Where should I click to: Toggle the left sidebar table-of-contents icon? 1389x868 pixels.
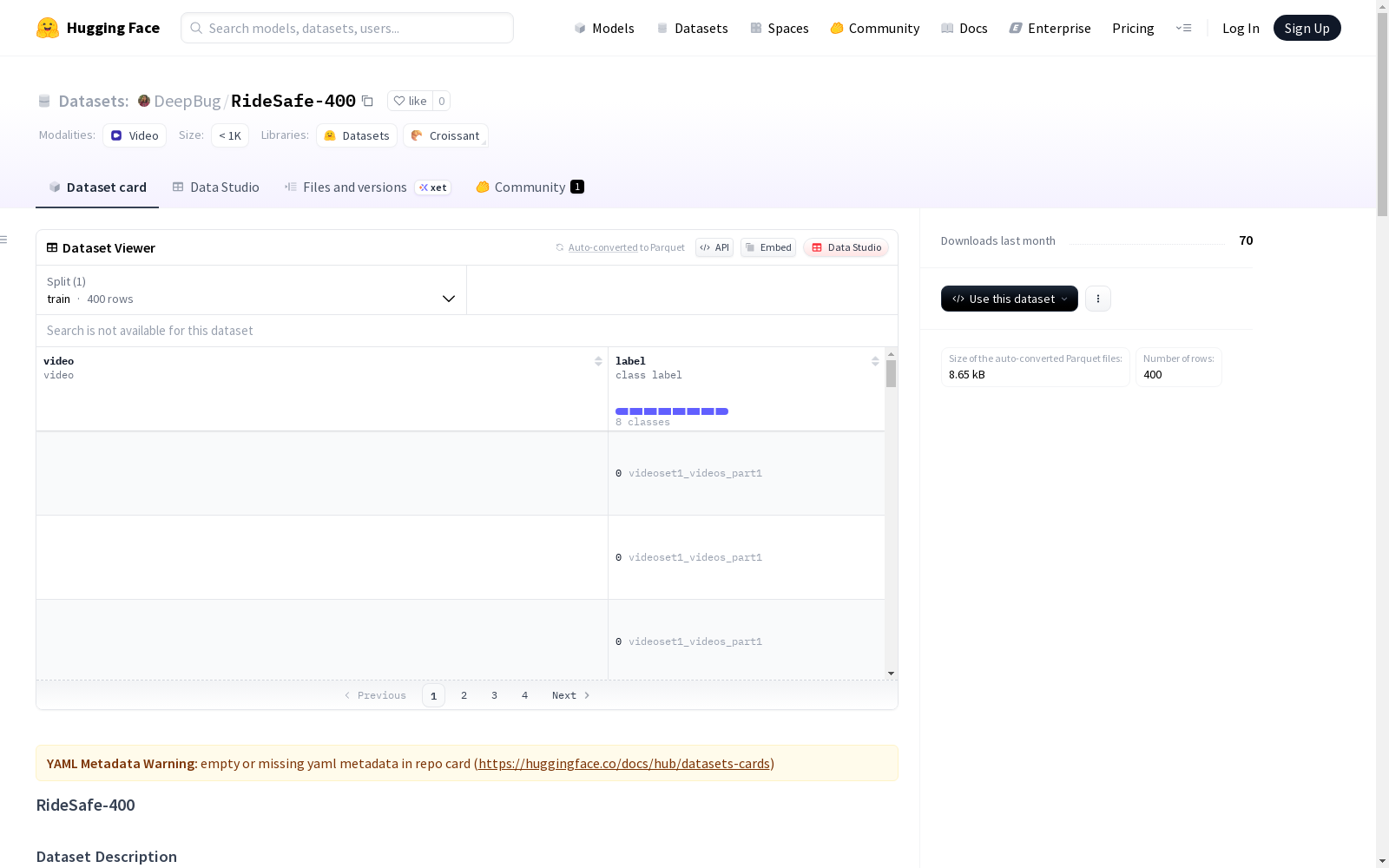(x=3, y=240)
